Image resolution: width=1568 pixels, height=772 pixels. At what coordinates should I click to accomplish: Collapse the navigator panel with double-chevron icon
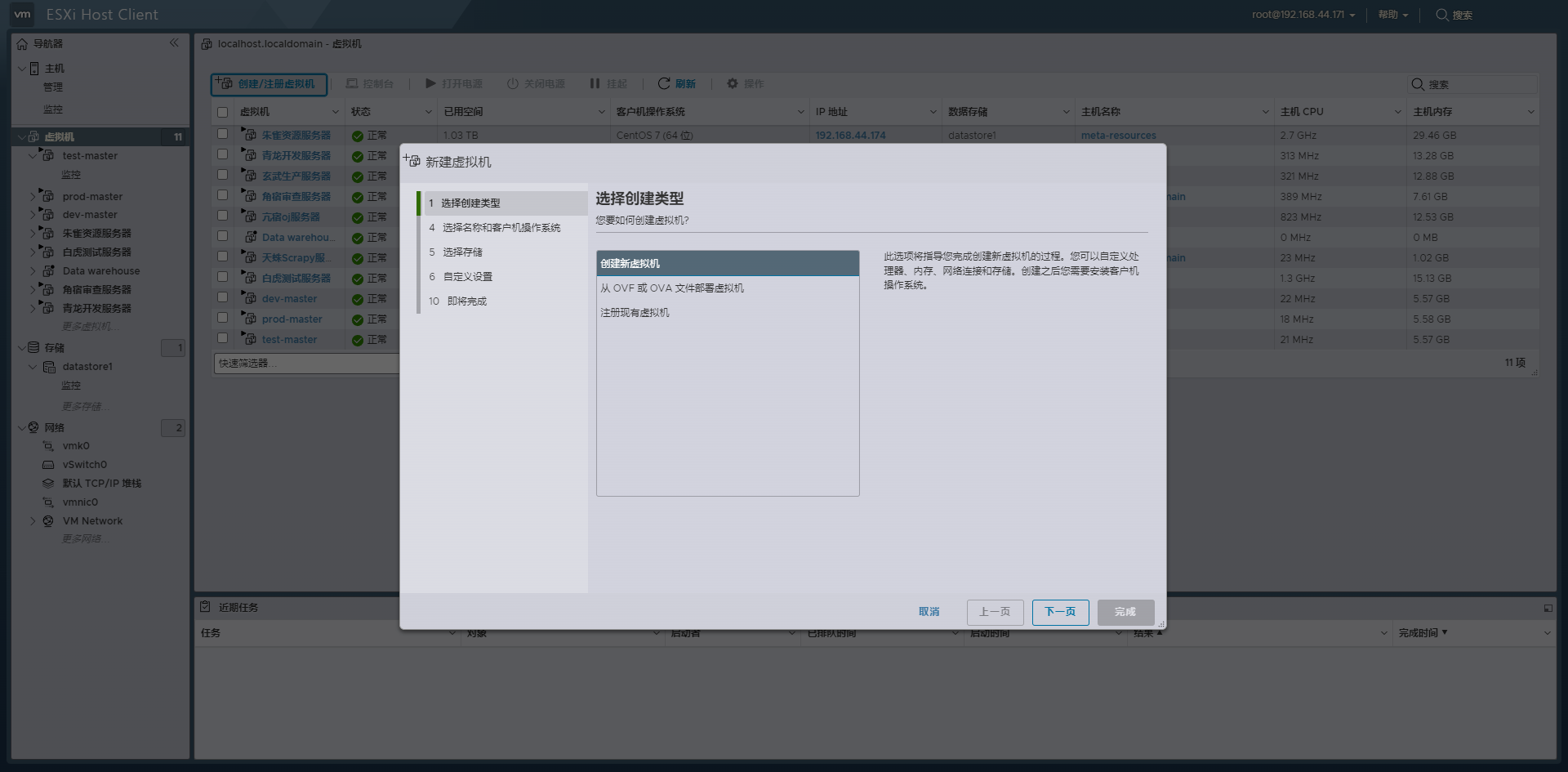click(x=174, y=42)
